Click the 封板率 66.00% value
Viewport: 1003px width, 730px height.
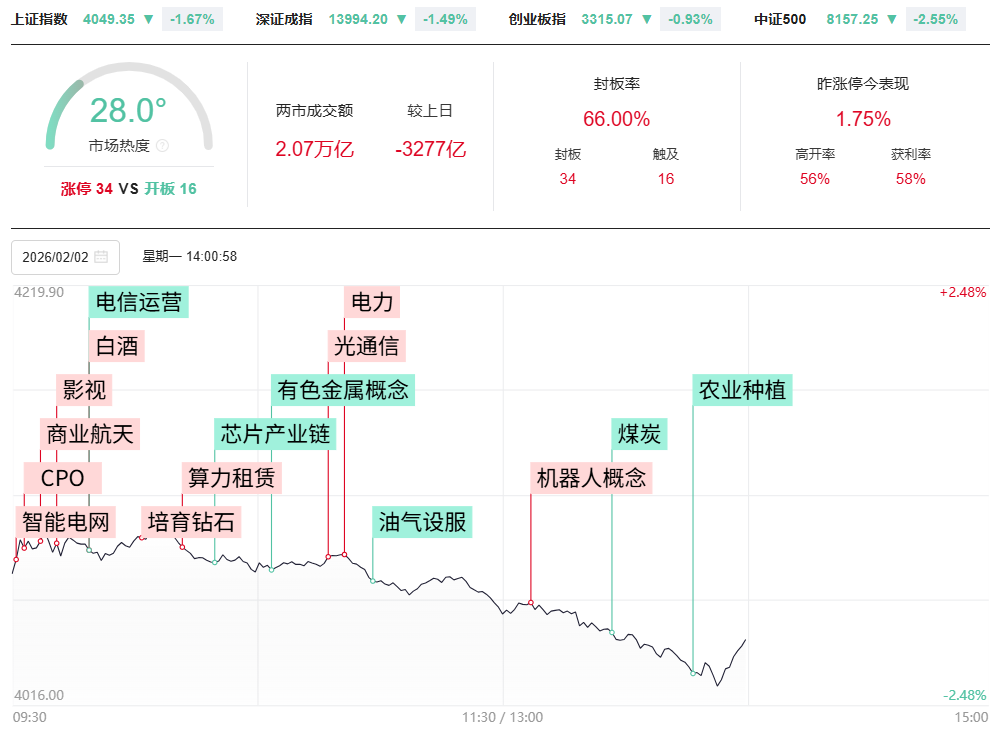(616, 119)
